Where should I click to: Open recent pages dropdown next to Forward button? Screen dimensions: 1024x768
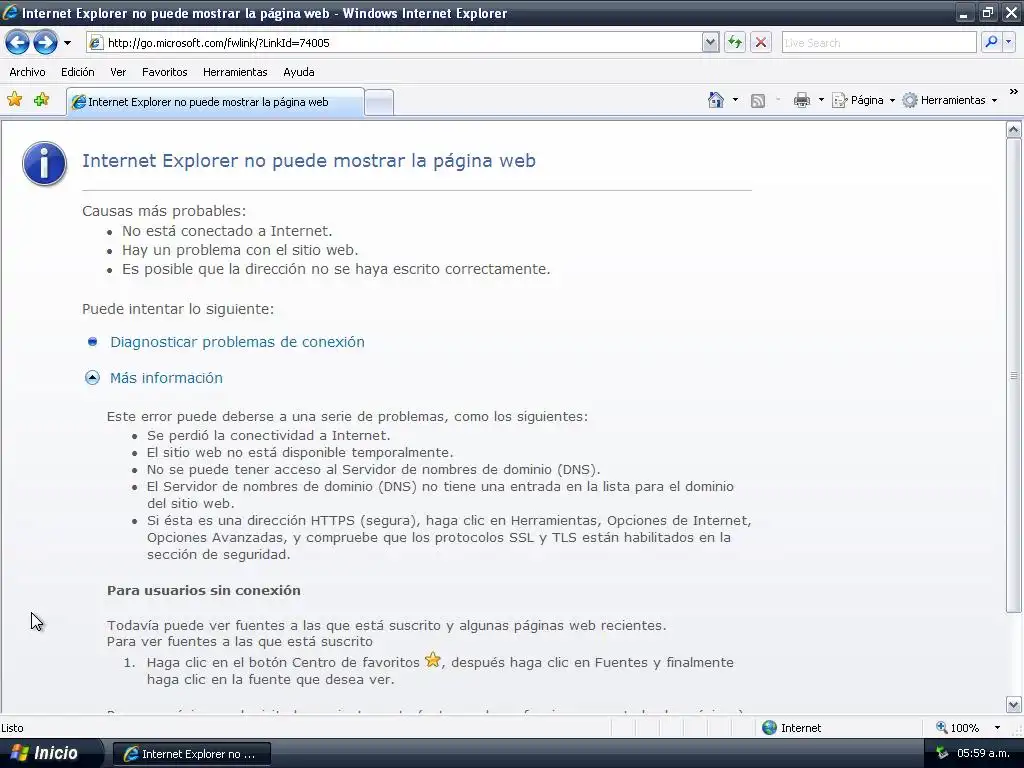[x=67, y=43]
